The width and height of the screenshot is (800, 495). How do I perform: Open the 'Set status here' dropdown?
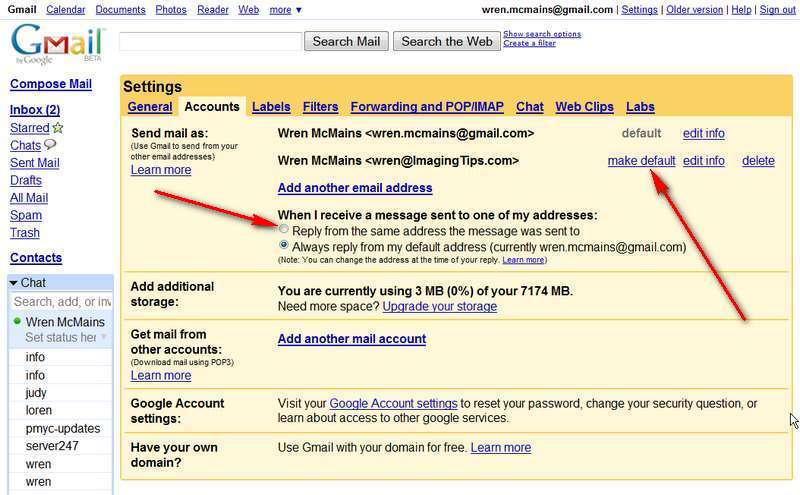104,337
